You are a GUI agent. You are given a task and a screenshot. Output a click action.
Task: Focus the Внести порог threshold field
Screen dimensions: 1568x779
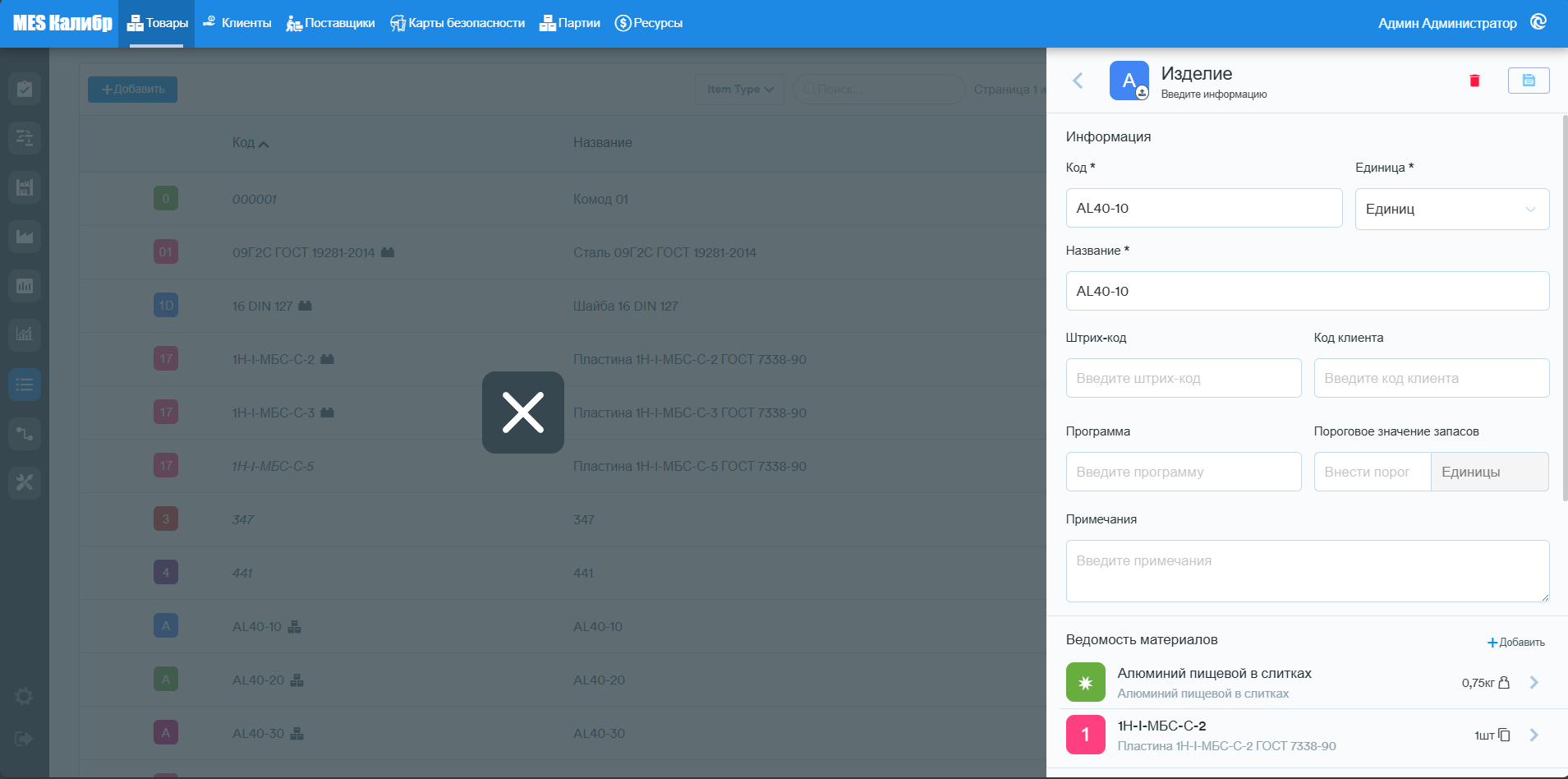point(1373,472)
